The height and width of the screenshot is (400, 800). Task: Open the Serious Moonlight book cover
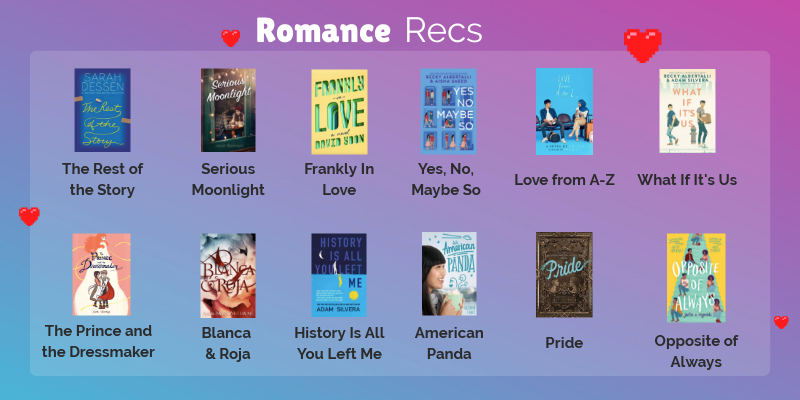coord(228,110)
